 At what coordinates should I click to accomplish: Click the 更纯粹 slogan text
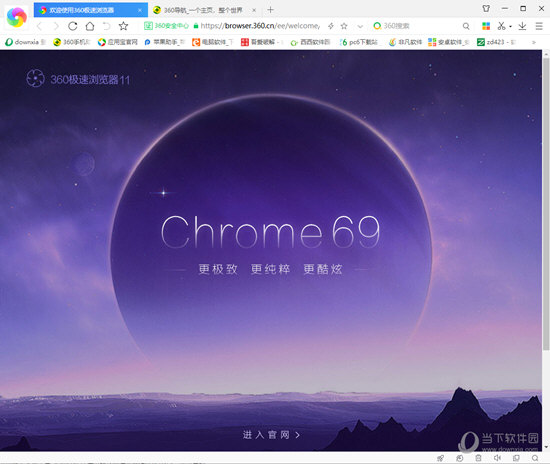(270, 269)
